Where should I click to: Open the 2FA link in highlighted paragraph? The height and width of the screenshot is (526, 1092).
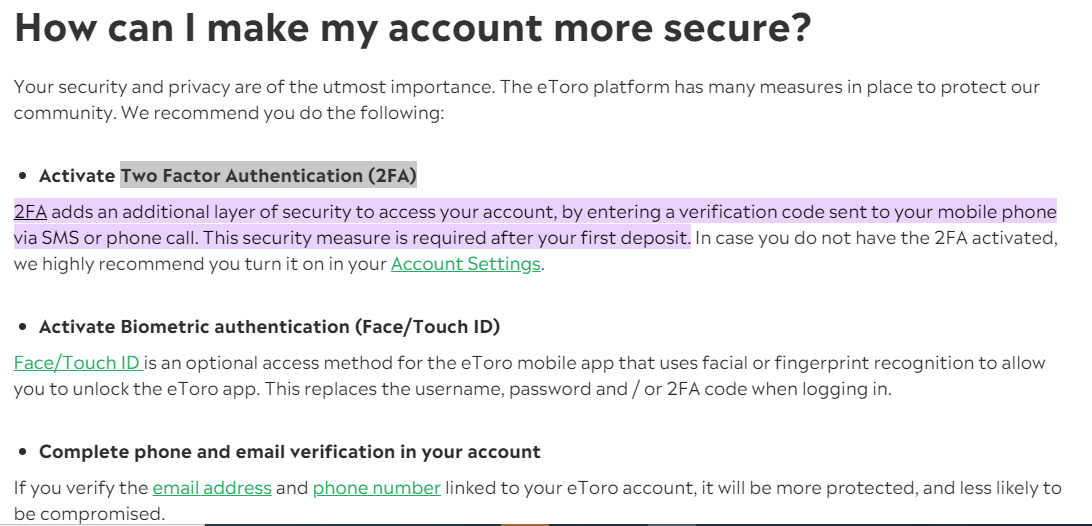(x=30, y=212)
